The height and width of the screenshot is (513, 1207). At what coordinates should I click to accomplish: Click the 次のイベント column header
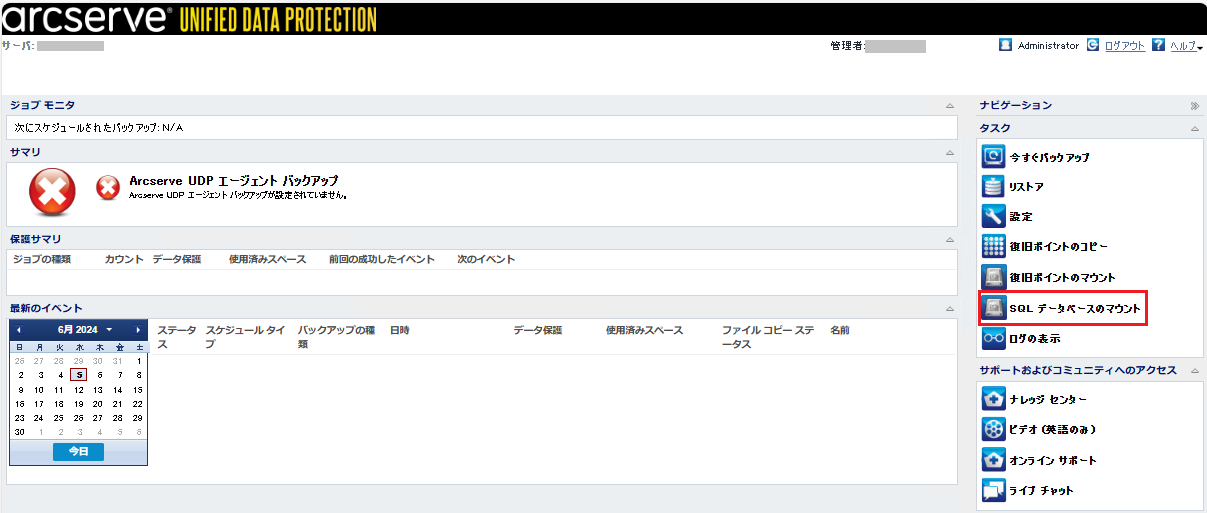click(x=486, y=259)
